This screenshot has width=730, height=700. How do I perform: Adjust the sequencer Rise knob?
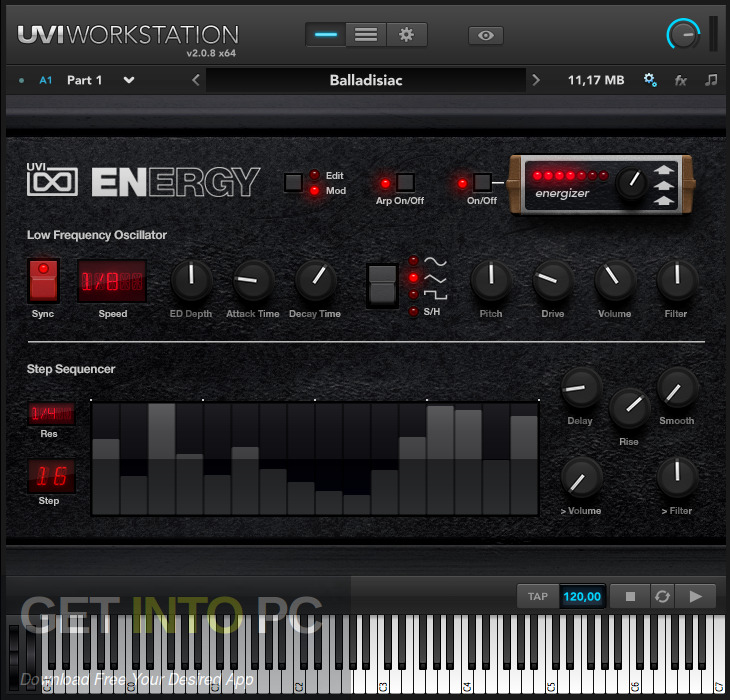tap(629, 408)
